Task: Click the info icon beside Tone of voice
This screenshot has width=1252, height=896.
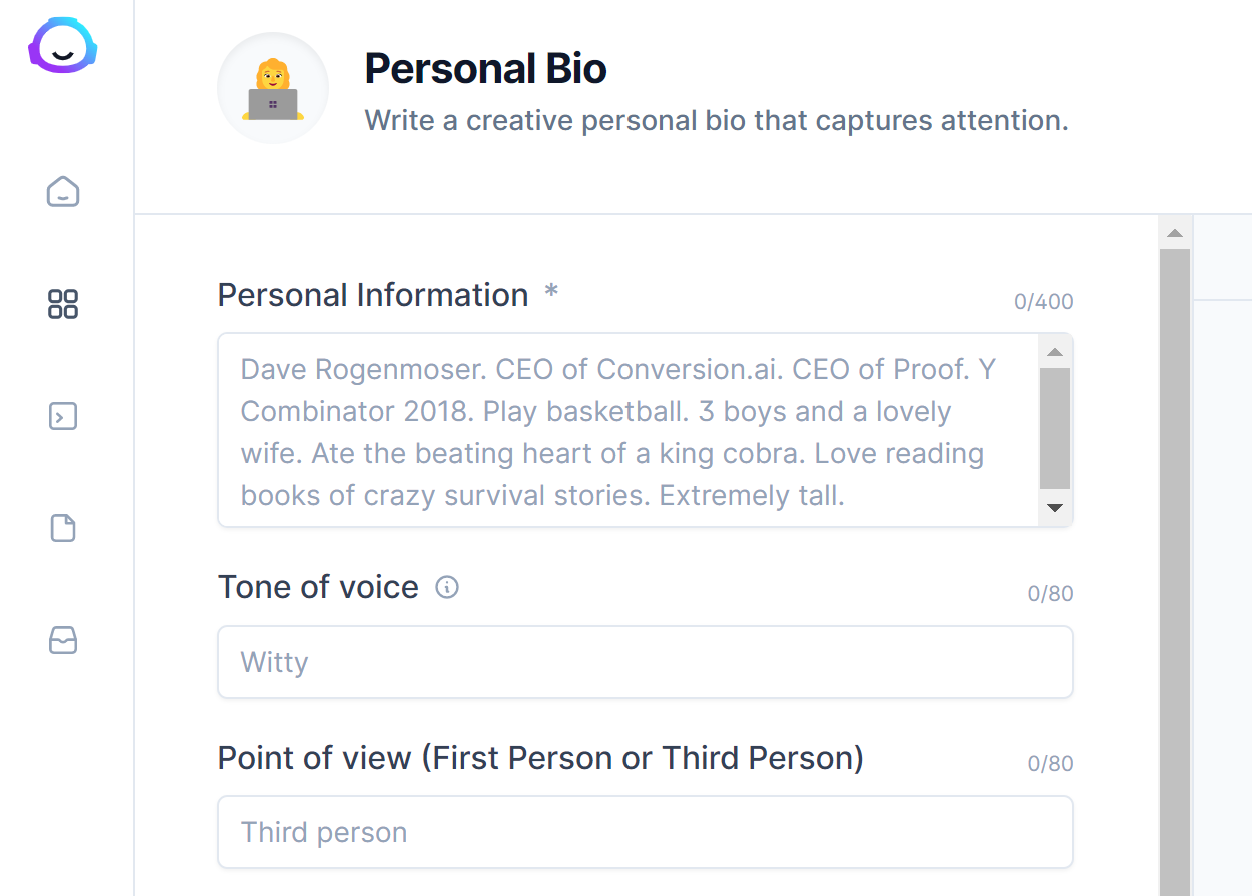Action: [447, 587]
